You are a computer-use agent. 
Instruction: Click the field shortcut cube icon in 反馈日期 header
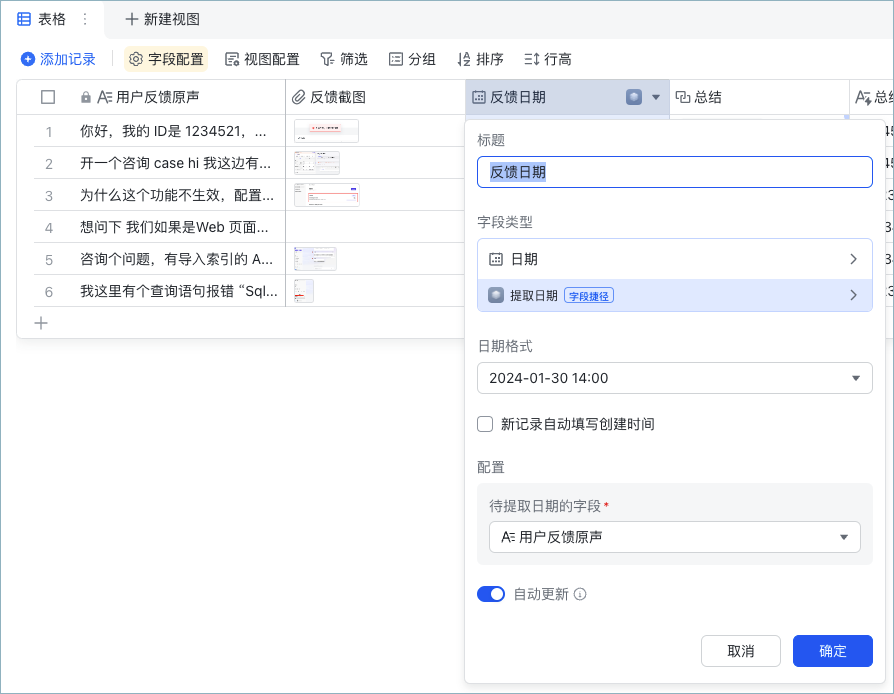pos(633,97)
